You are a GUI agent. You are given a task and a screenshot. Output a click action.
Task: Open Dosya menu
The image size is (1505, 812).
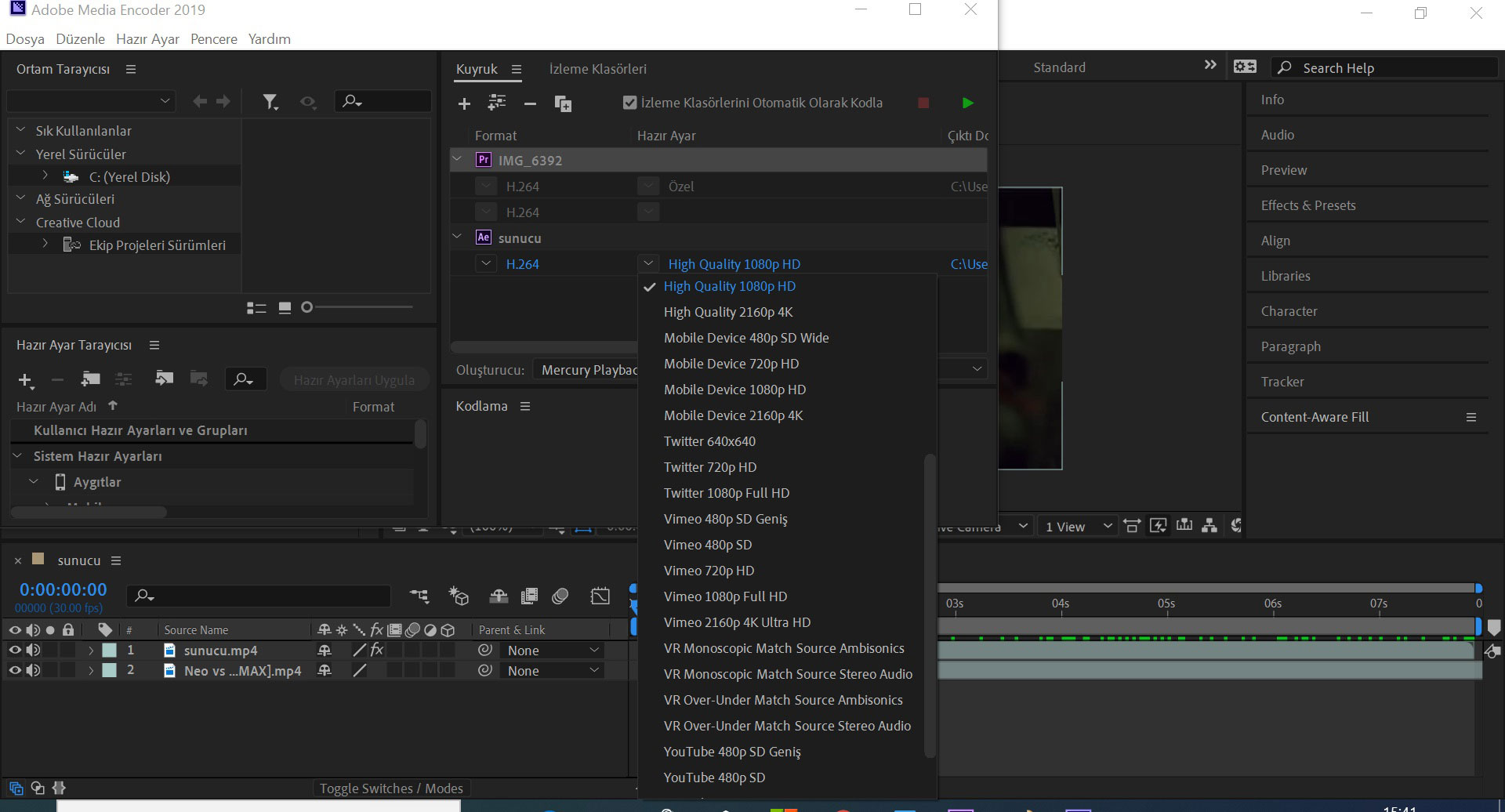click(x=25, y=39)
